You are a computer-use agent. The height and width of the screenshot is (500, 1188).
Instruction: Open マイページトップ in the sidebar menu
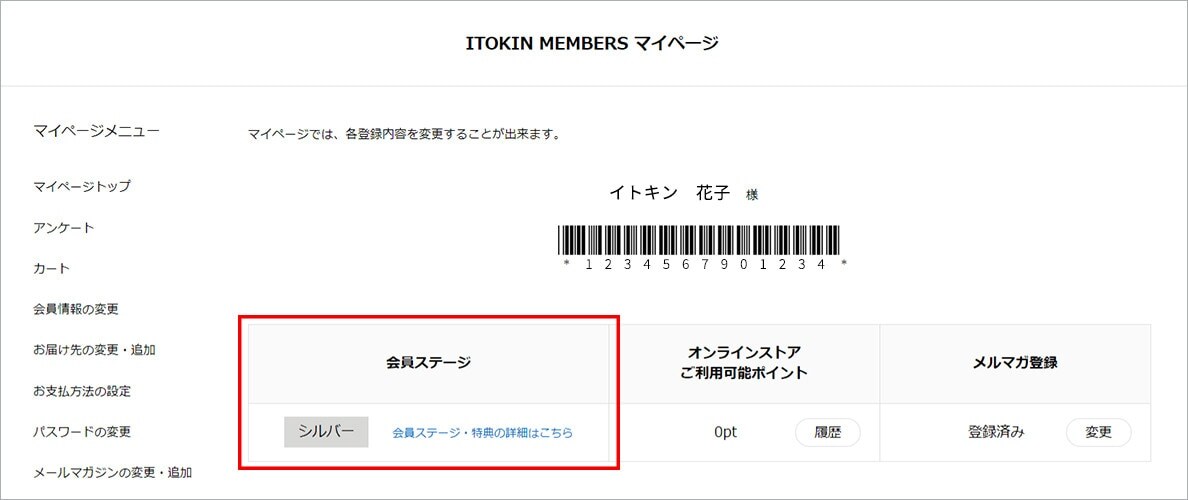pos(82,186)
